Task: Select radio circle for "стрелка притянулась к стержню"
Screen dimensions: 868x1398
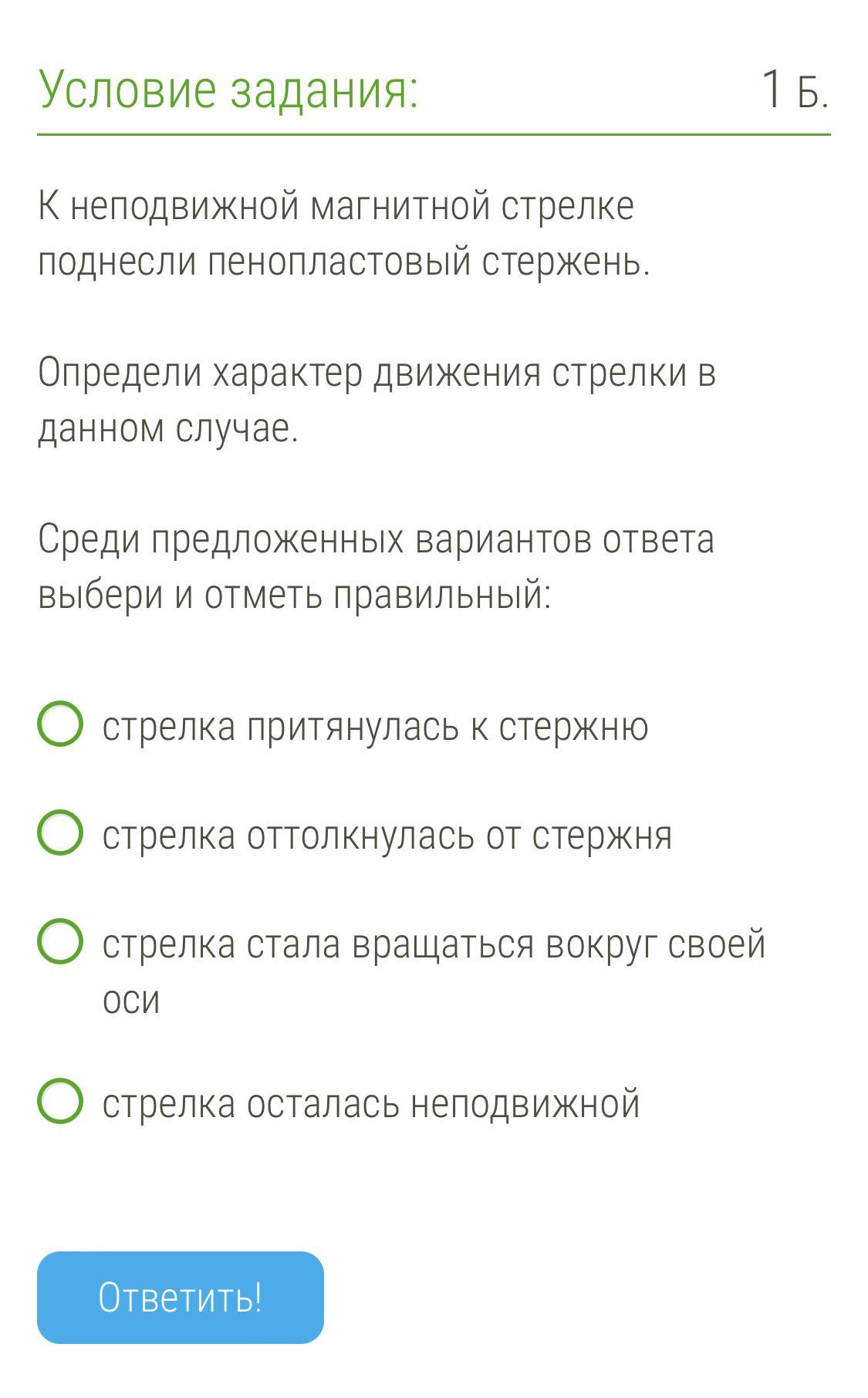Action: point(60,724)
